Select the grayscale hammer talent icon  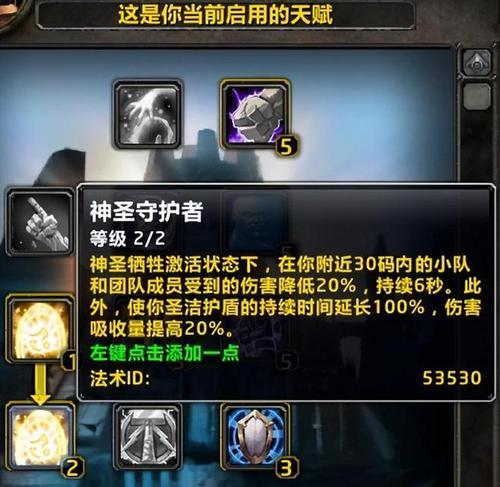[147, 437]
